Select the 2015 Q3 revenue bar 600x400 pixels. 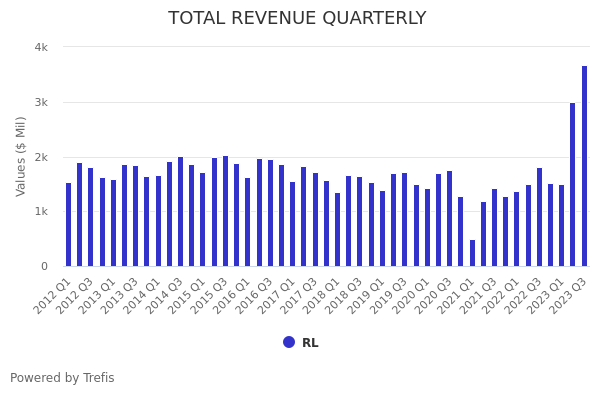[226, 211]
